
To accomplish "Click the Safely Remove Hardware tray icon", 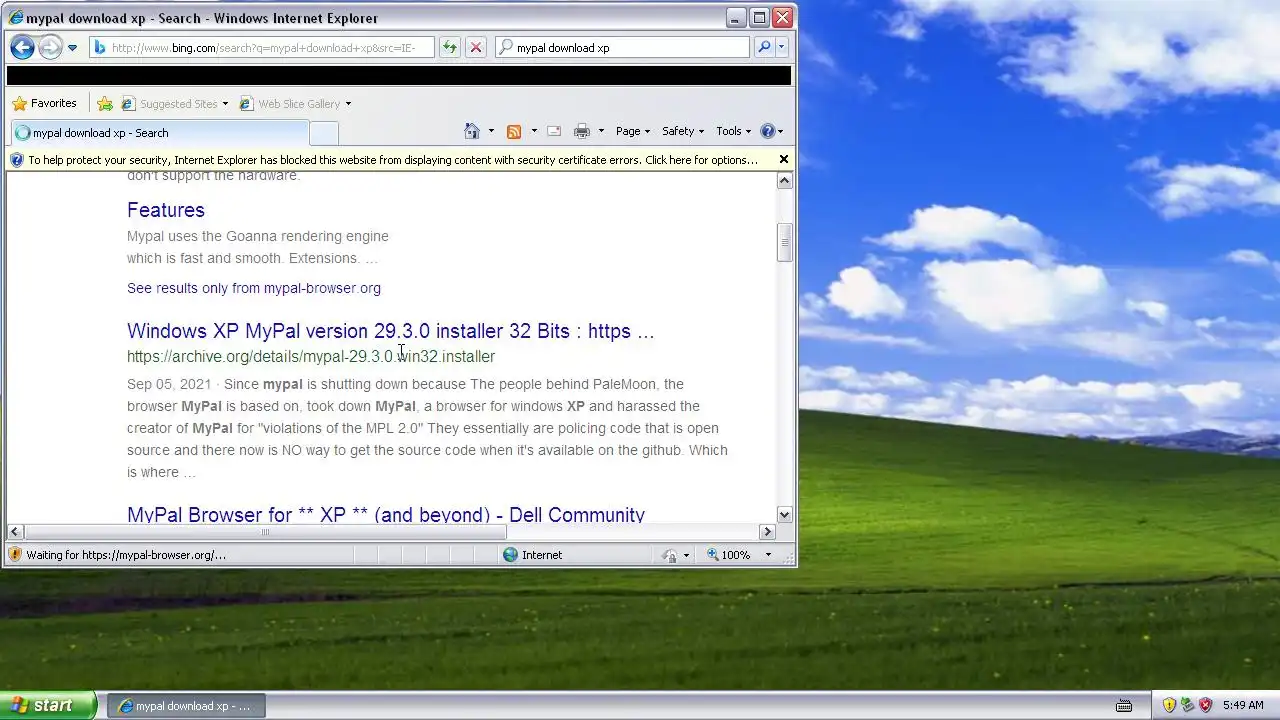I will point(1187,706).
